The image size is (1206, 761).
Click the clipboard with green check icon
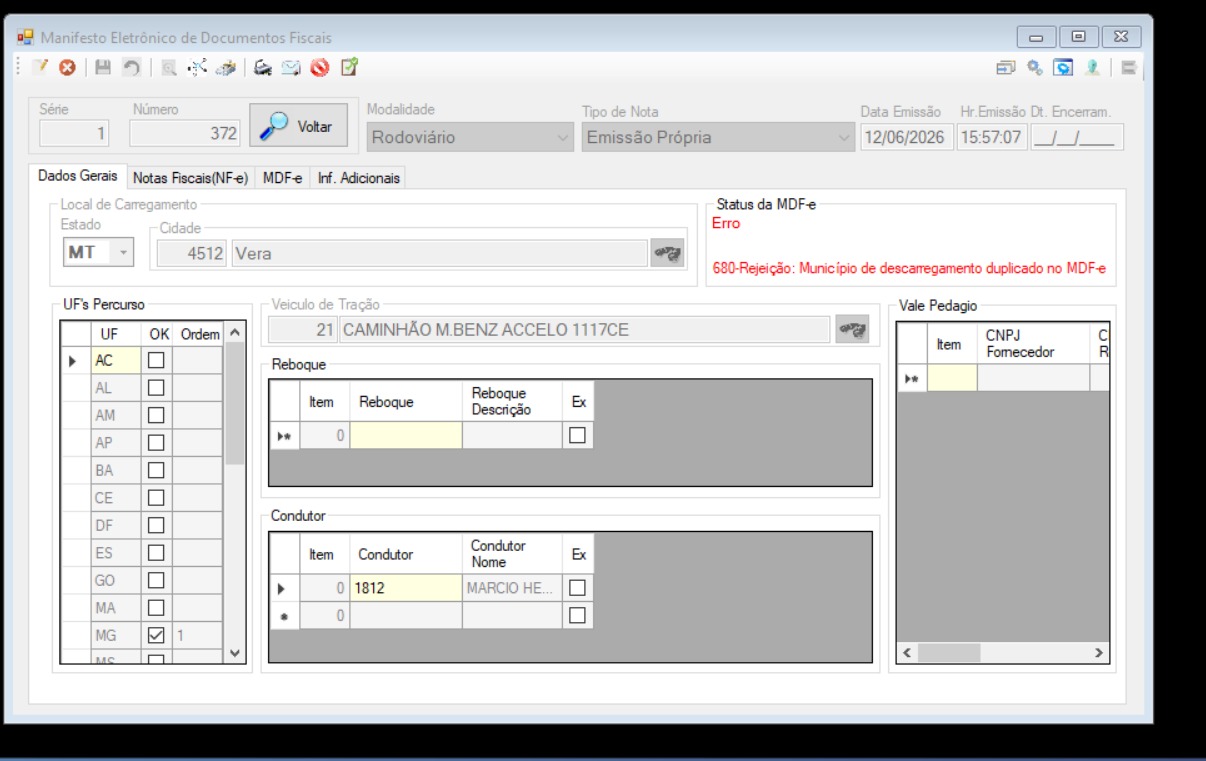tap(348, 67)
